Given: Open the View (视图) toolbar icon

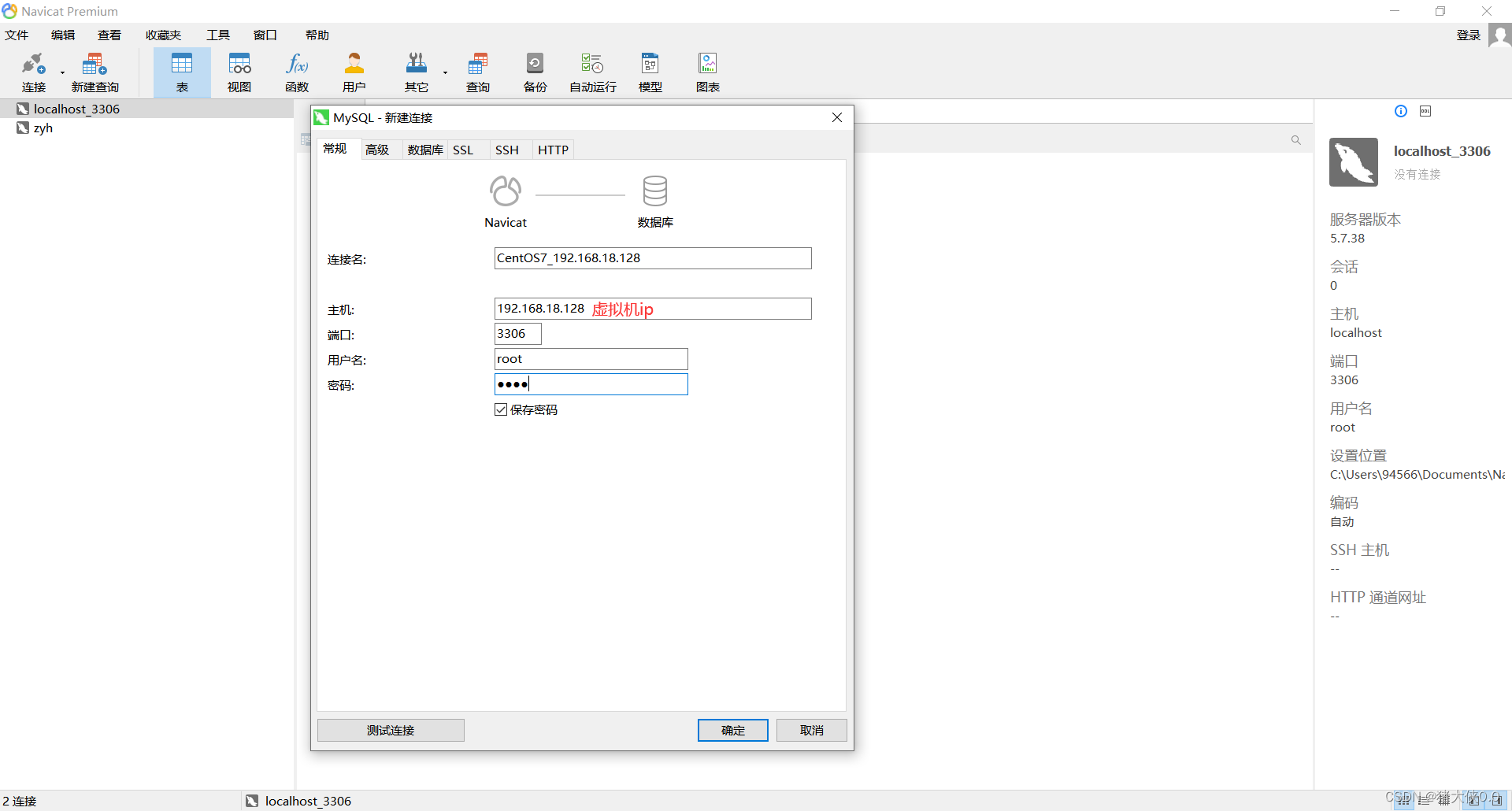Looking at the screenshot, I should pyautogui.click(x=239, y=72).
